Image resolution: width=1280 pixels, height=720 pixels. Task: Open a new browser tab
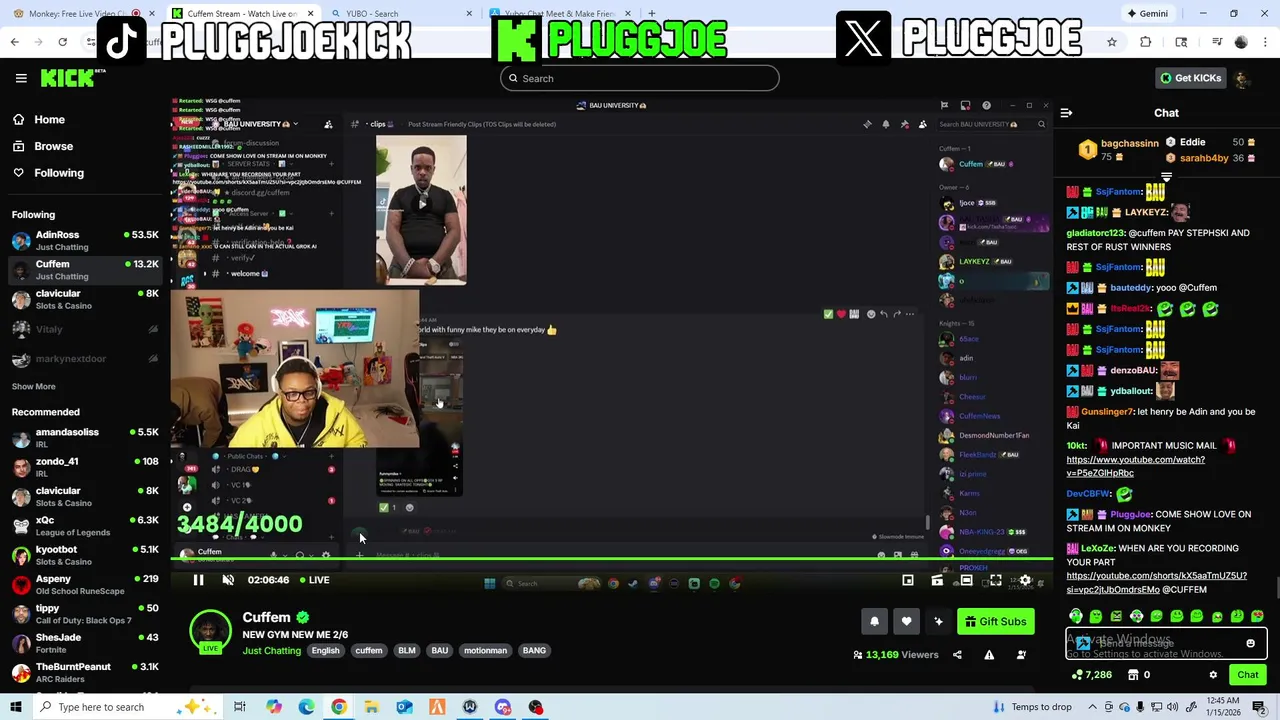pos(652,14)
